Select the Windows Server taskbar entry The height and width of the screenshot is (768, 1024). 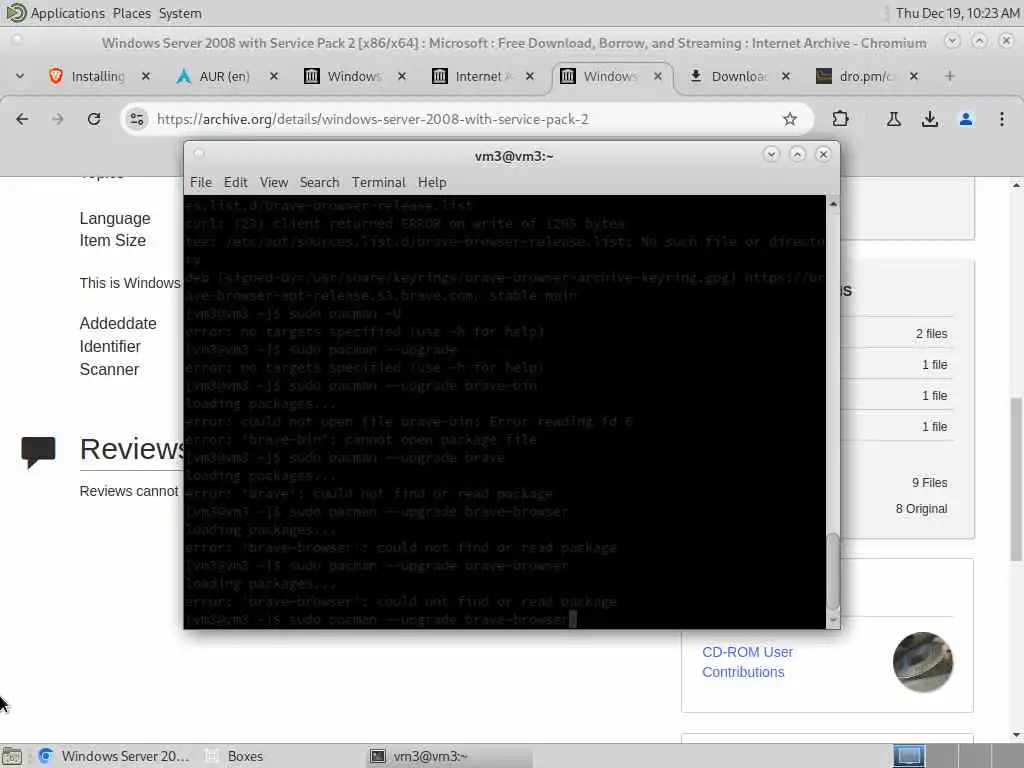(x=114, y=756)
